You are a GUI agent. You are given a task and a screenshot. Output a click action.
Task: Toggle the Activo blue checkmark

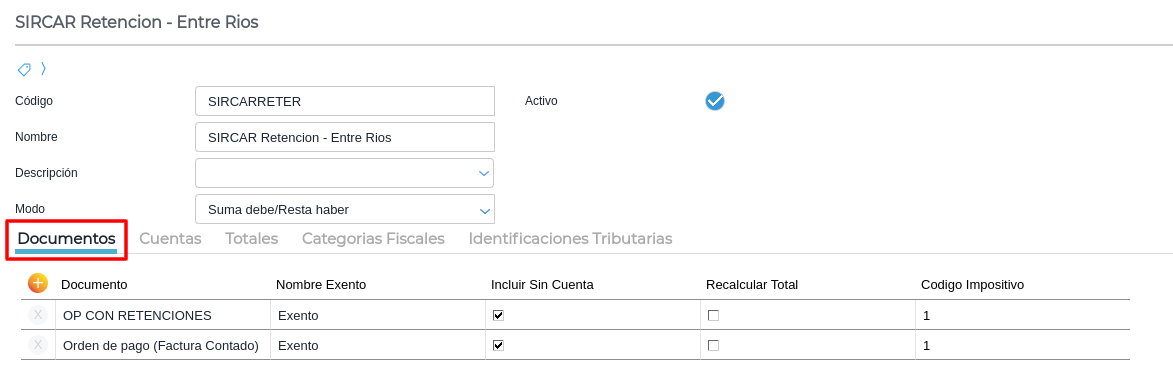pyautogui.click(x=714, y=101)
